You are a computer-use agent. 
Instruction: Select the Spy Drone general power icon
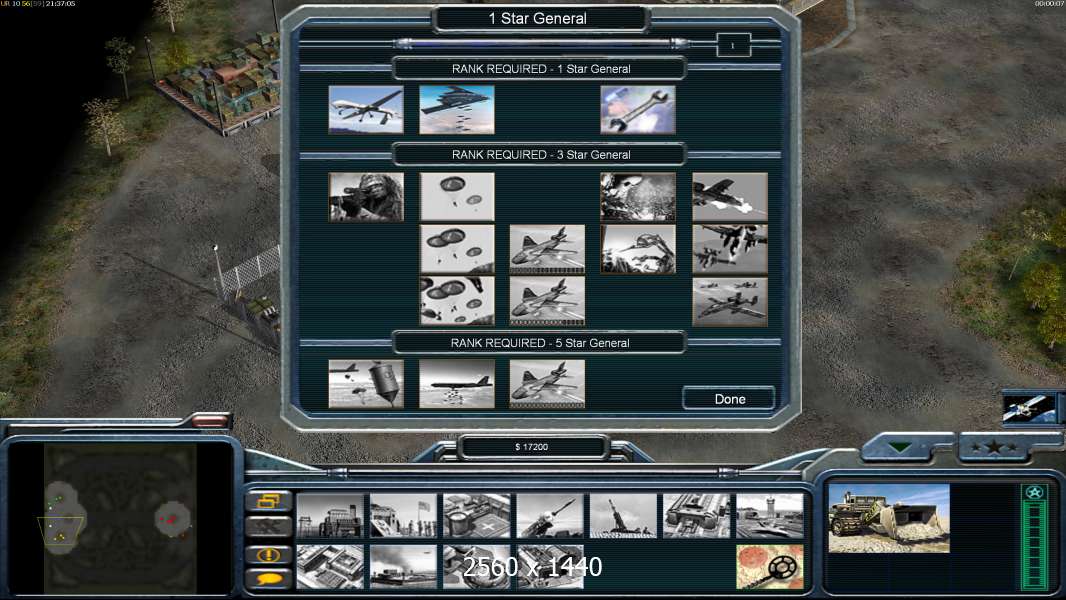point(366,109)
